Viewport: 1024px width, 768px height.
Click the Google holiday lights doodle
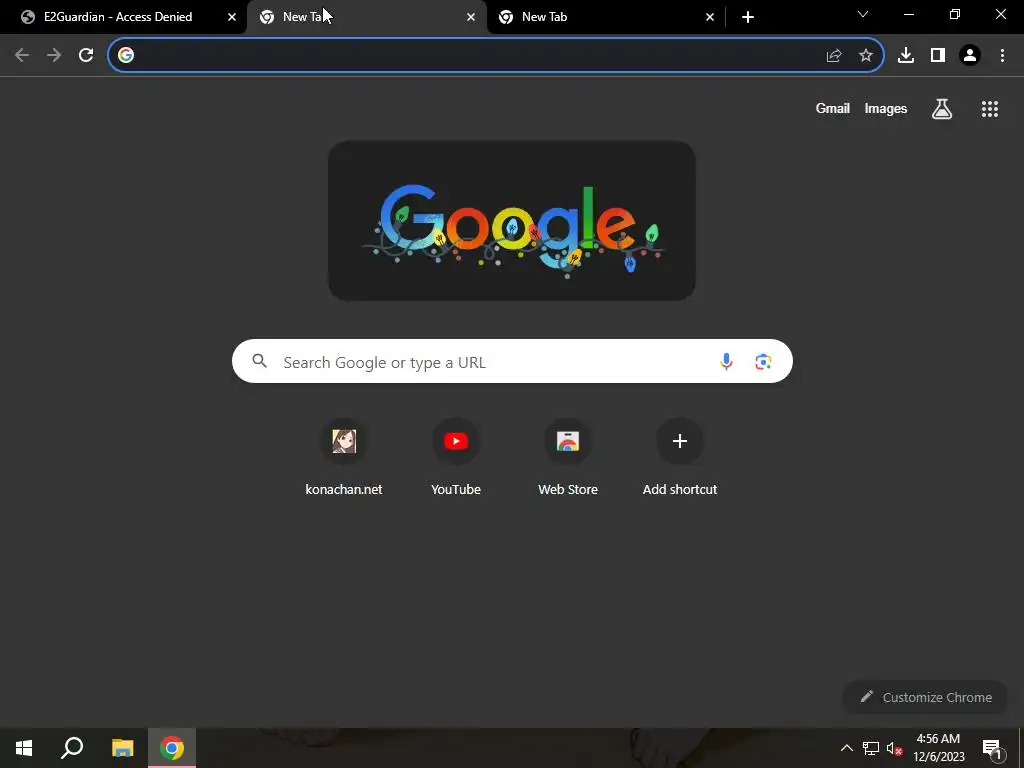click(512, 221)
